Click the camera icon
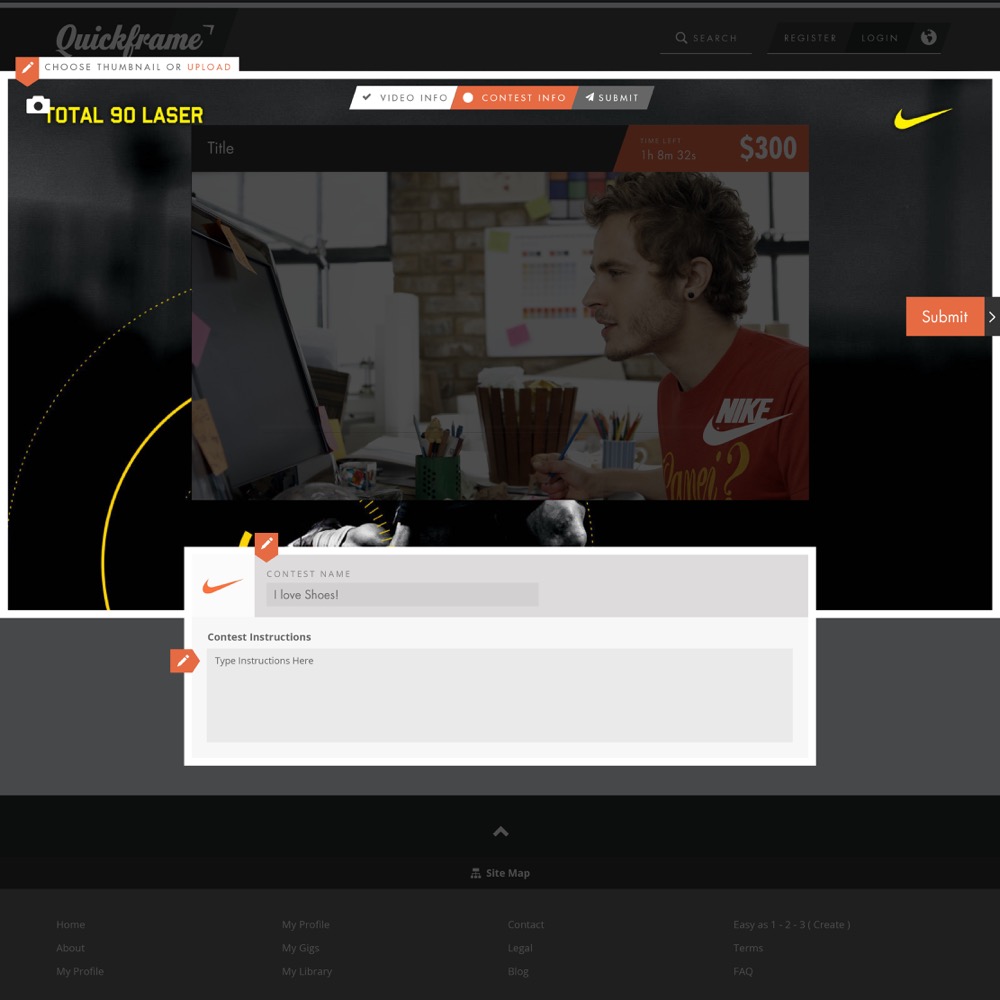Image resolution: width=1000 pixels, height=1000 pixels. [x=38, y=105]
